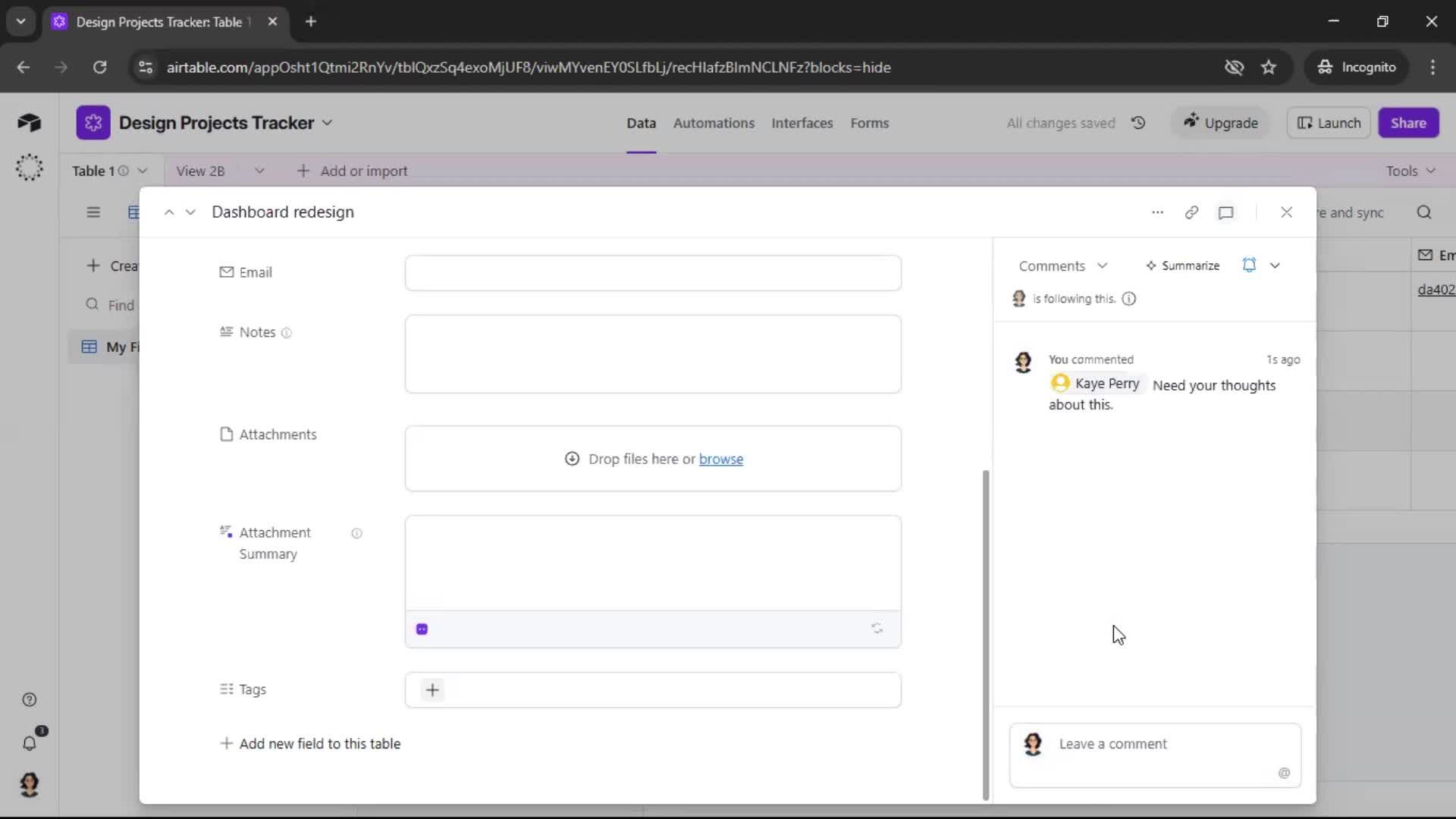Go to the next record with down chevron
Image resolution: width=1456 pixels, height=819 pixels.
pos(190,212)
